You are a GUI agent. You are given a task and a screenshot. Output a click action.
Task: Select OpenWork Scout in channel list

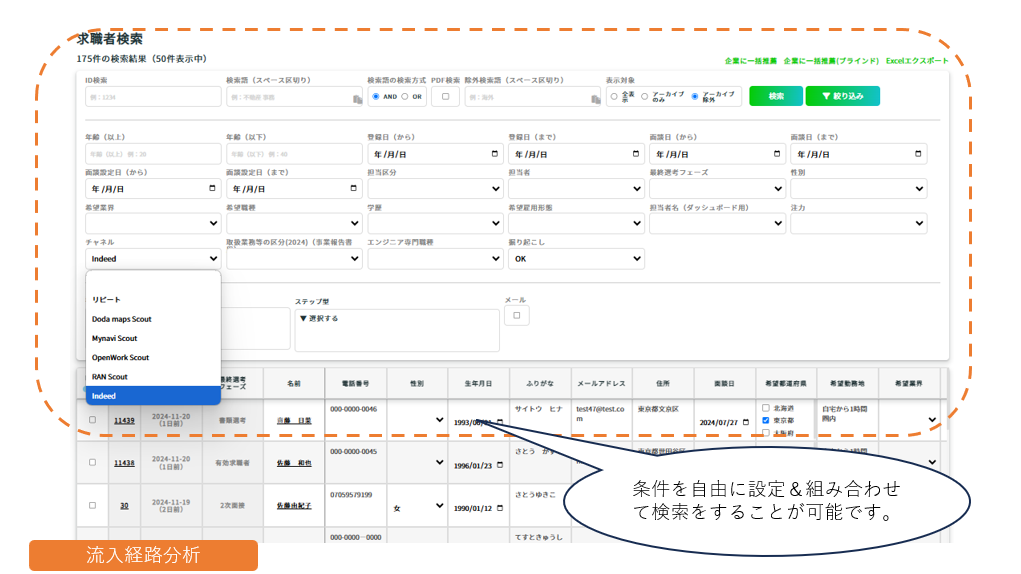click(121, 357)
